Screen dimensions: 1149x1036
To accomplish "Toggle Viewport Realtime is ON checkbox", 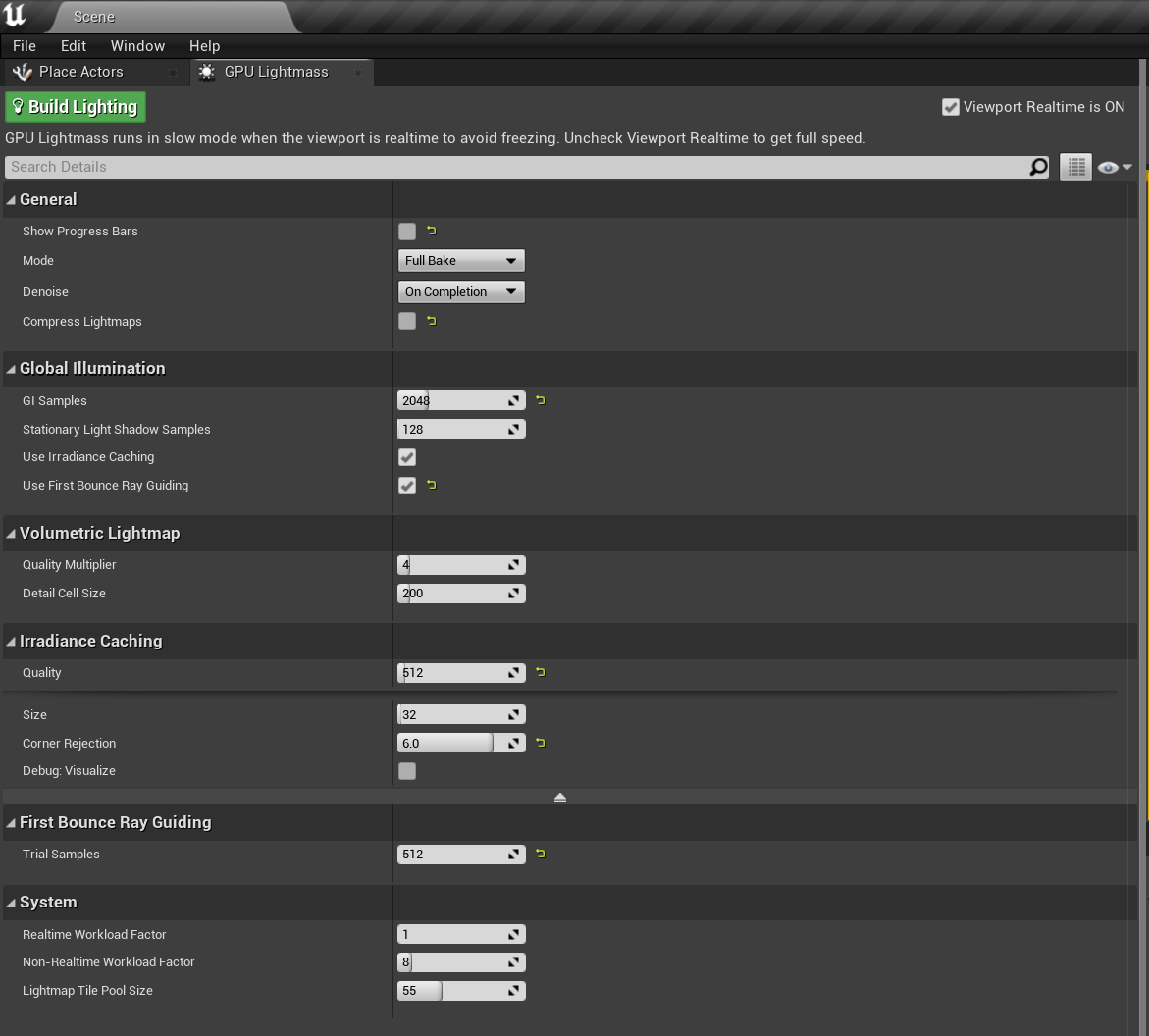I will coord(950,107).
